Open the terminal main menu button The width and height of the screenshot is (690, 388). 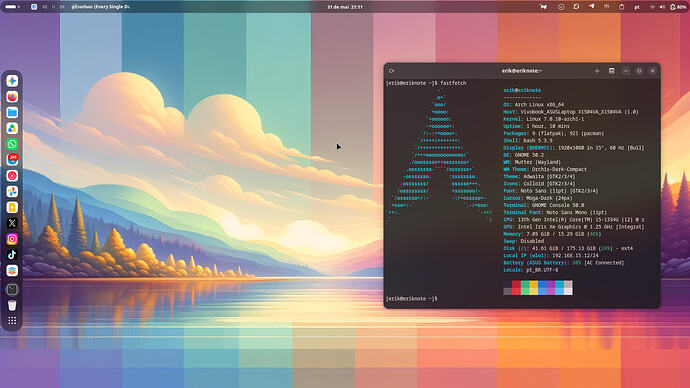pyautogui.click(x=611, y=71)
